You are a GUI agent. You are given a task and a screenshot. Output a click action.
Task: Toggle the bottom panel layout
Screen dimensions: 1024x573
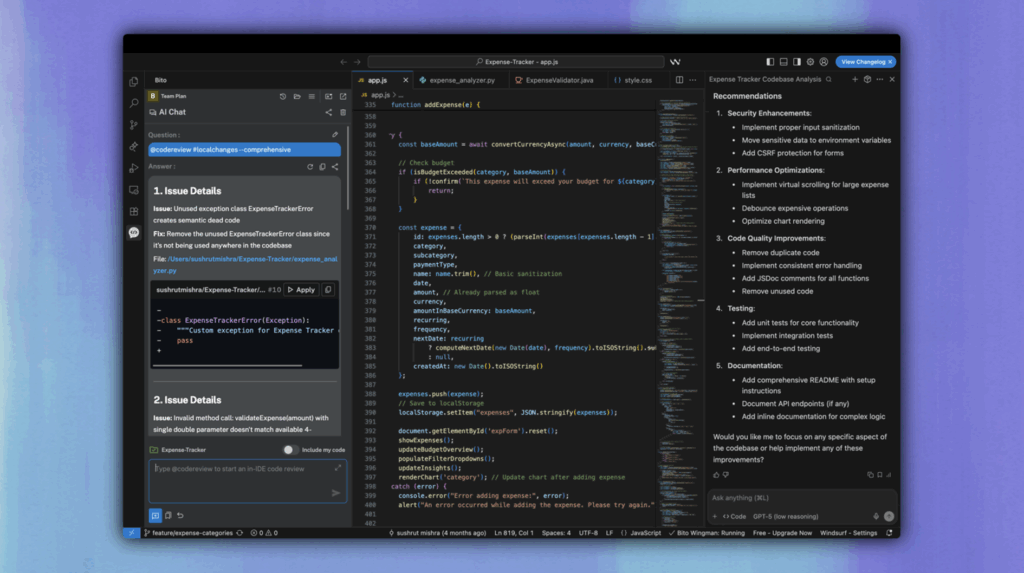(784, 62)
